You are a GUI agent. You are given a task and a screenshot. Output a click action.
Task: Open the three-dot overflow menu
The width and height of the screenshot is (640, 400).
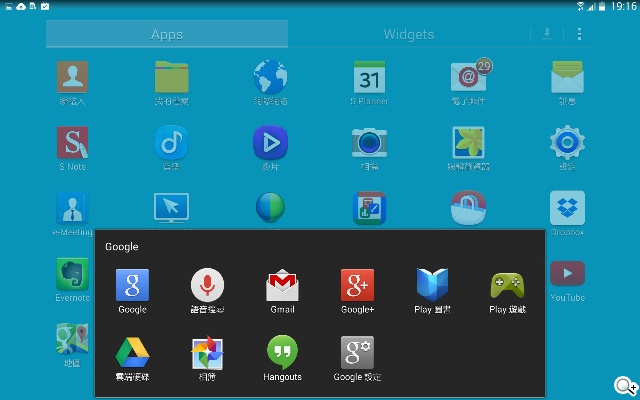[x=579, y=34]
